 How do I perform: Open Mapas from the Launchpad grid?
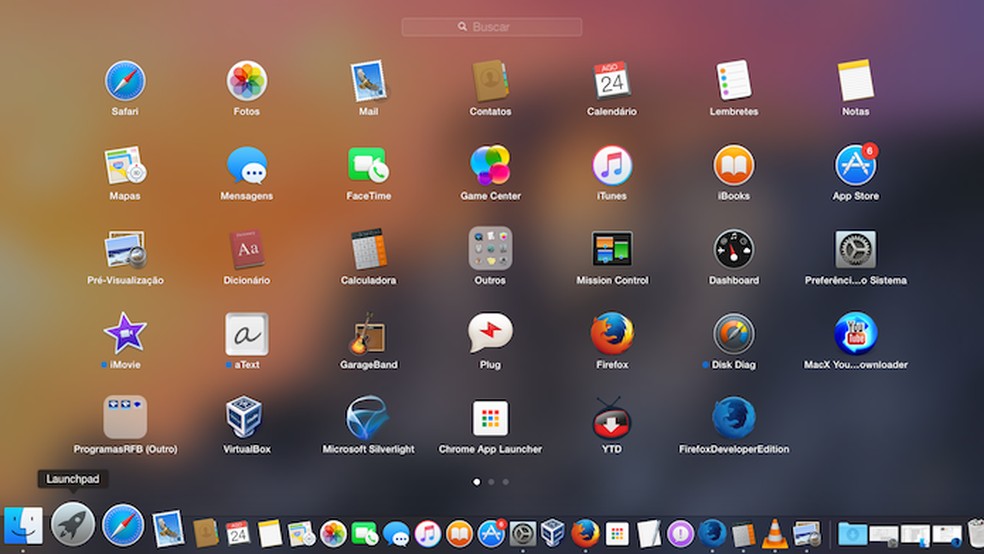pos(125,166)
